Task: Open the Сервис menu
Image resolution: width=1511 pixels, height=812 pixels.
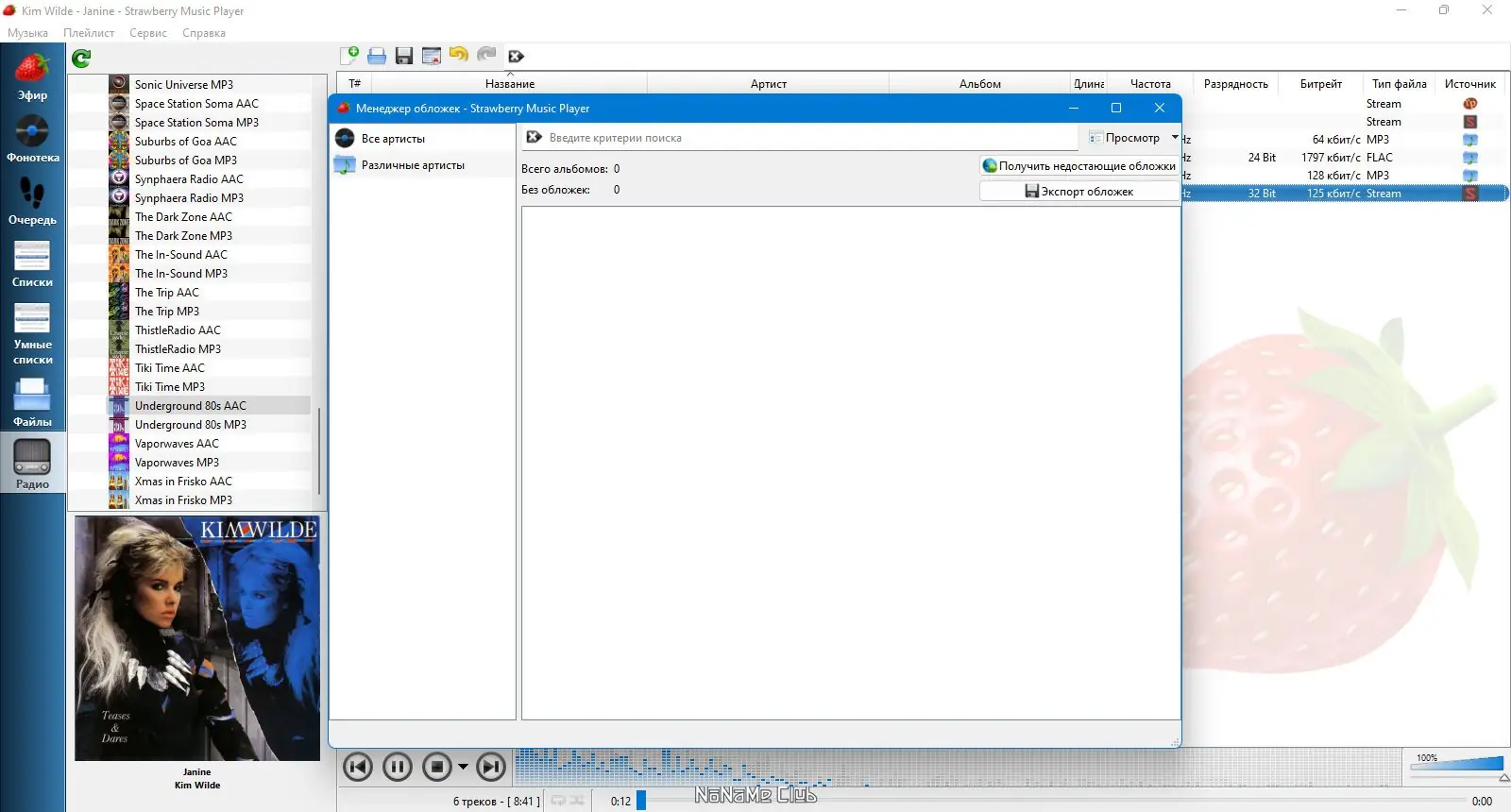Action: [x=148, y=33]
